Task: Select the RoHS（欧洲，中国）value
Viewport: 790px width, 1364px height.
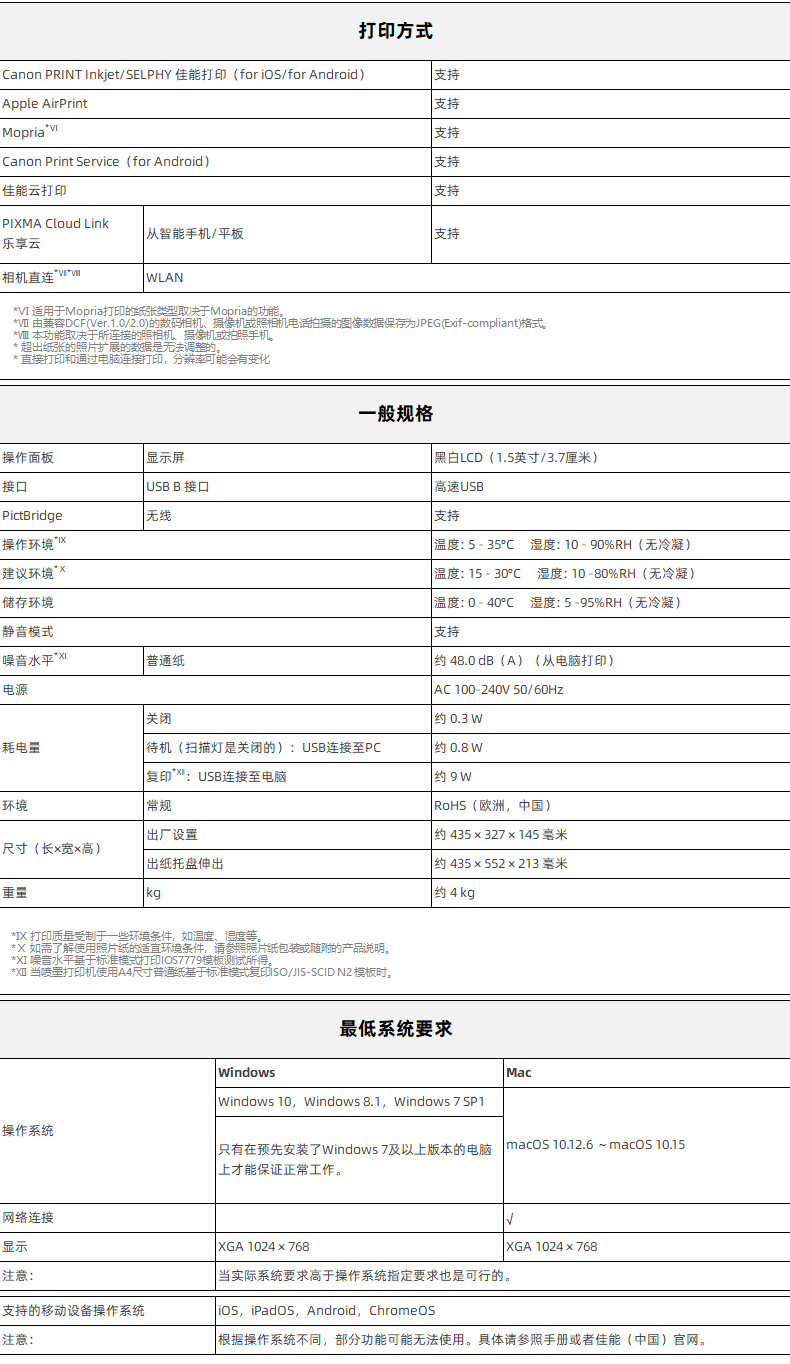Action: click(493, 805)
